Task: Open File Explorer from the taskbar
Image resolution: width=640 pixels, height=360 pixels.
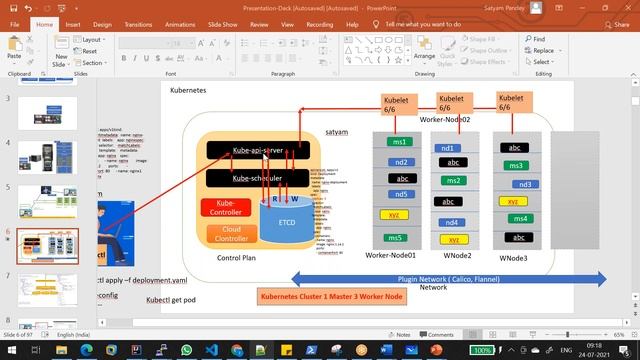Action: [61, 350]
